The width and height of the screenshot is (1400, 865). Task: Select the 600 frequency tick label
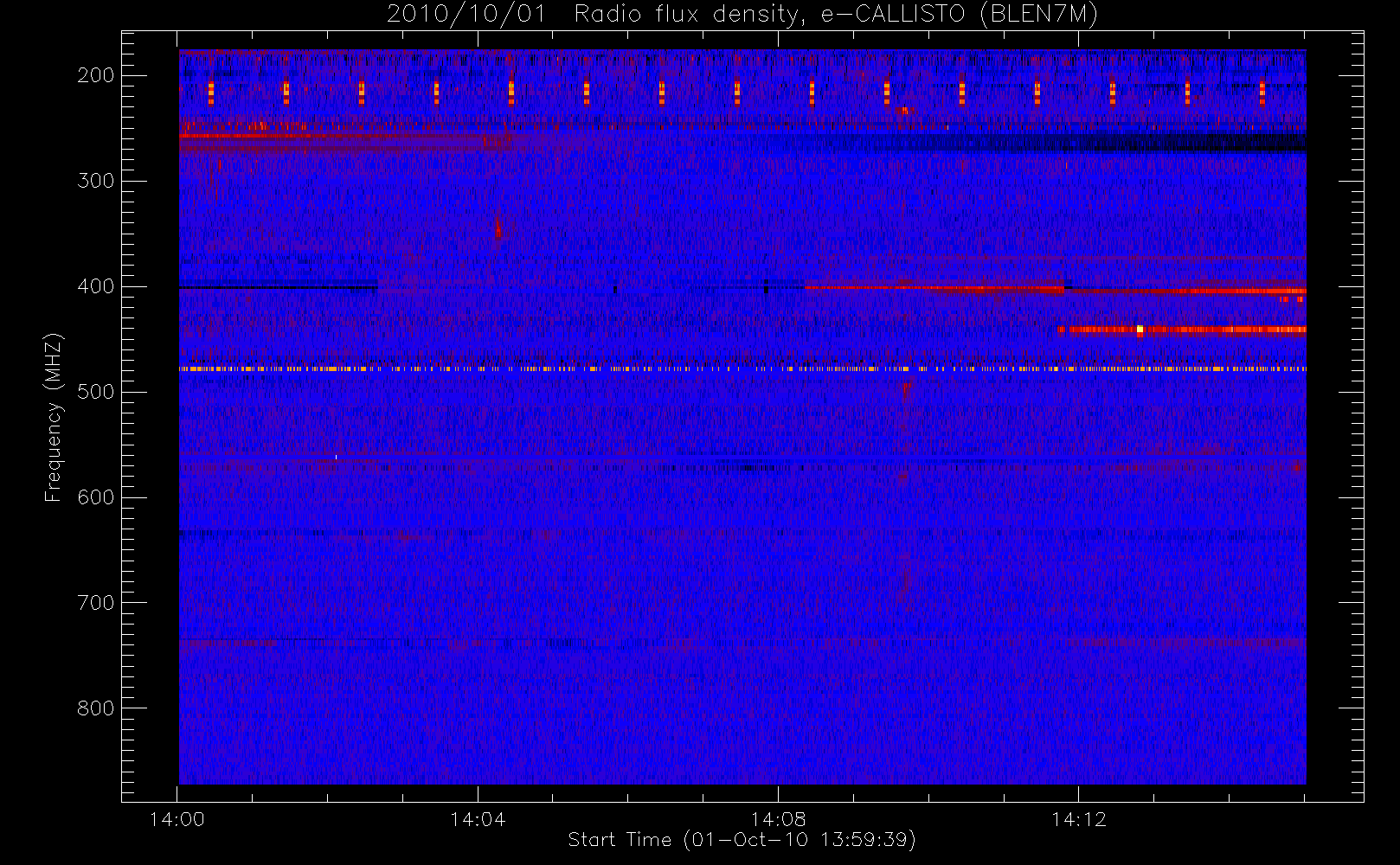(x=96, y=497)
